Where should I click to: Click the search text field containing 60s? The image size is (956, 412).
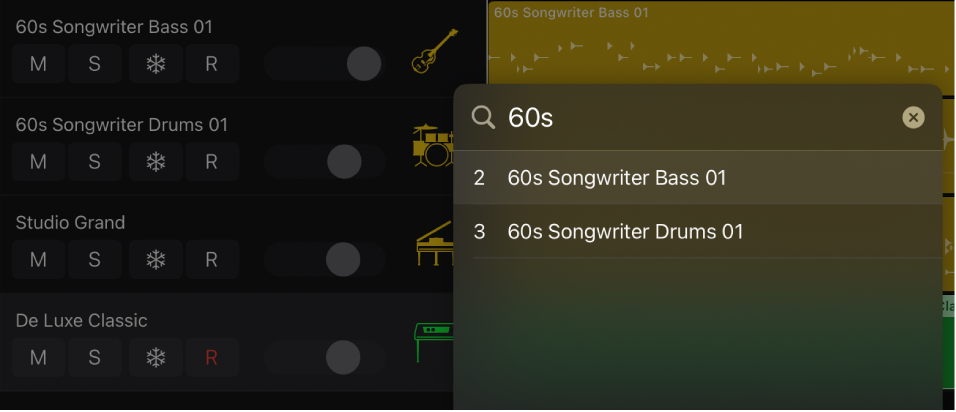click(x=700, y=118)
